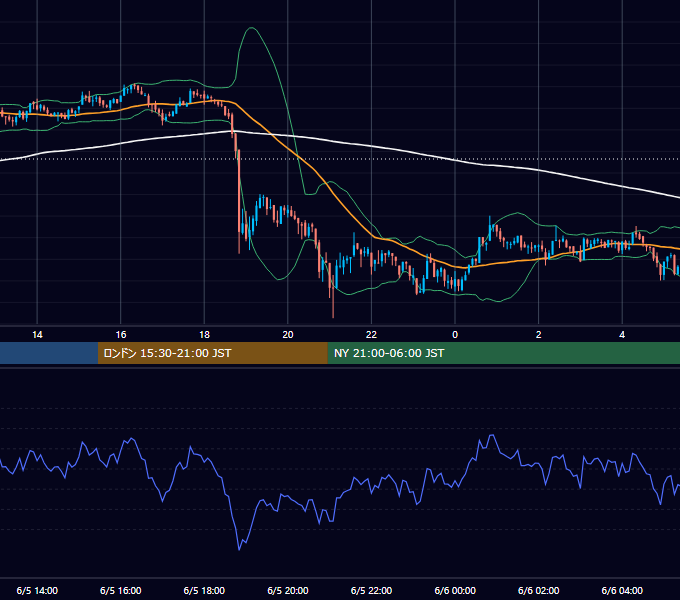680x600 pixels.
Task: Click the 6/5 16:00 date label
Action: click(121, 591)
